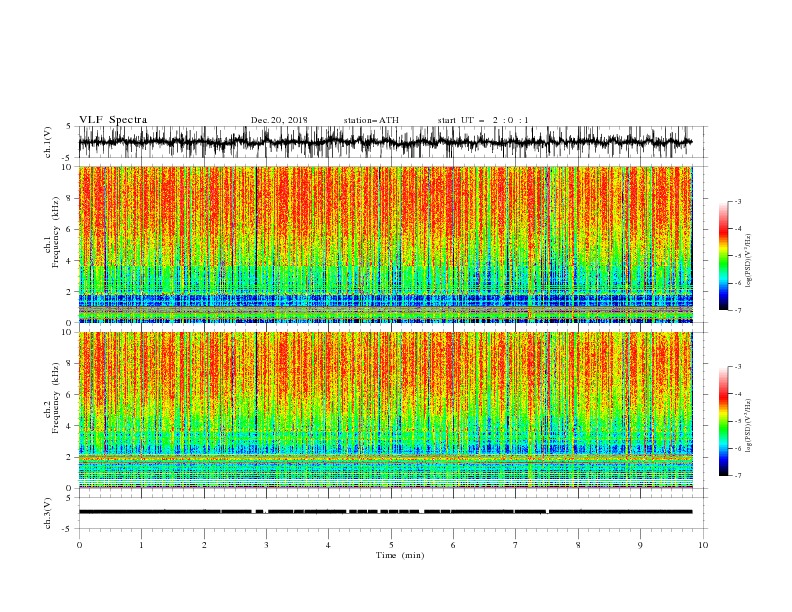This screenshot has width=792, height=612.
Task: Click the "6" tick on the Time axis
Action: coord(453,545)
